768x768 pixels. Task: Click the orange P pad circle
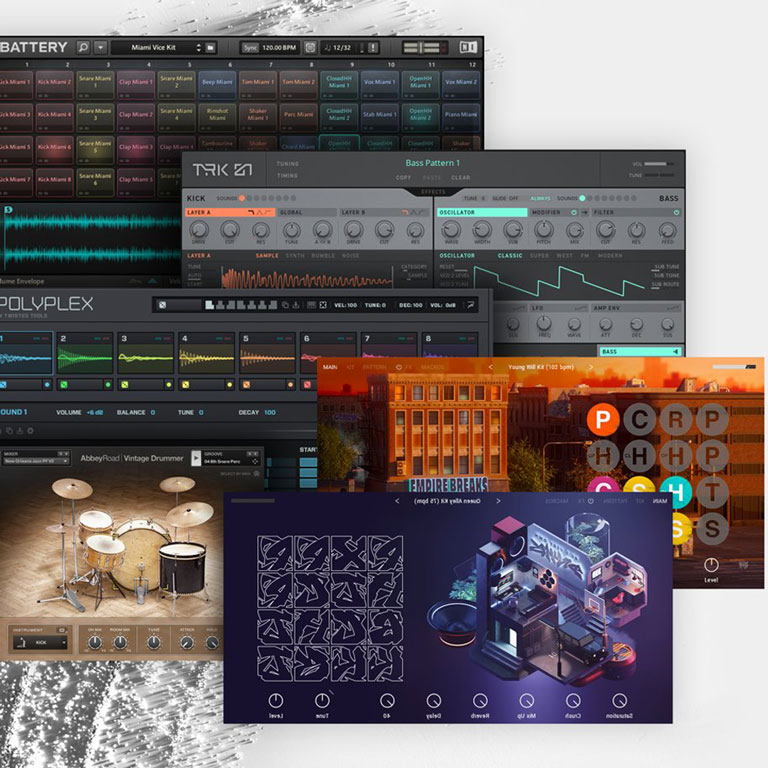[602, 419]
